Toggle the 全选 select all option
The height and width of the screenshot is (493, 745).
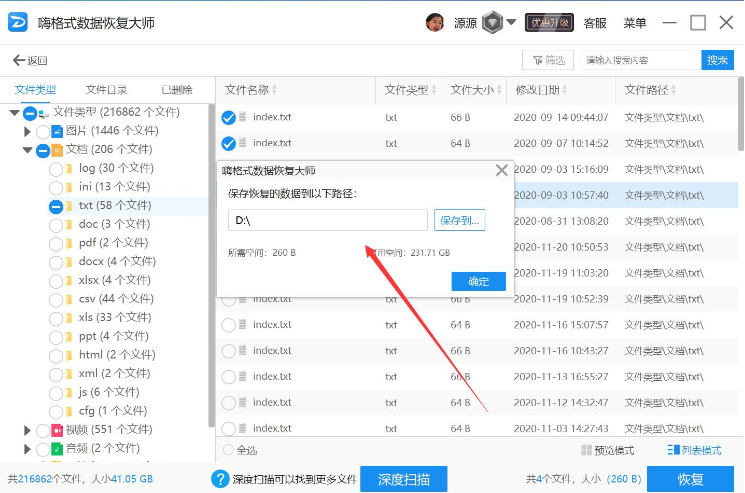point(229,451)
